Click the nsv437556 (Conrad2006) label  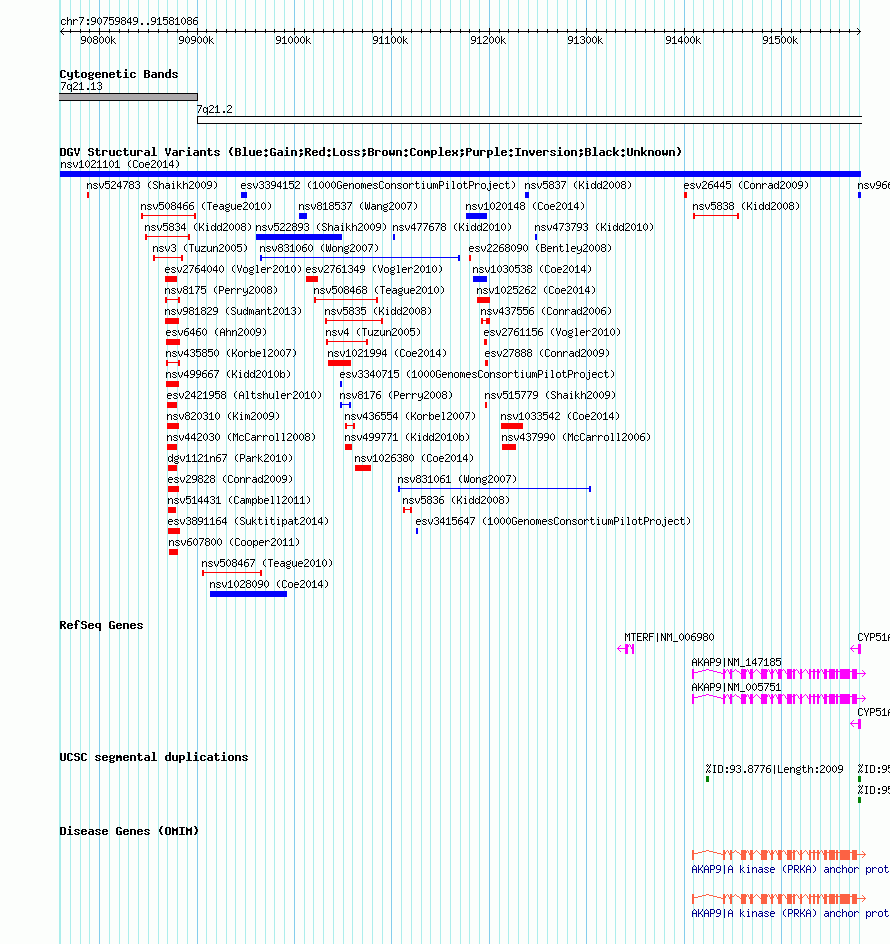(546, 312)
